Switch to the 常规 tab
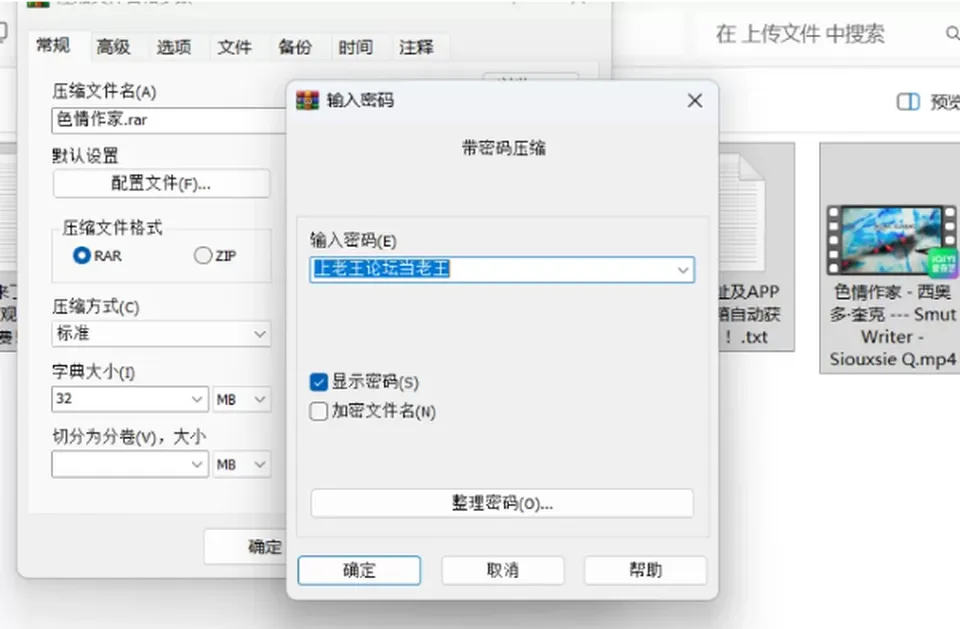 pos(53,45)
